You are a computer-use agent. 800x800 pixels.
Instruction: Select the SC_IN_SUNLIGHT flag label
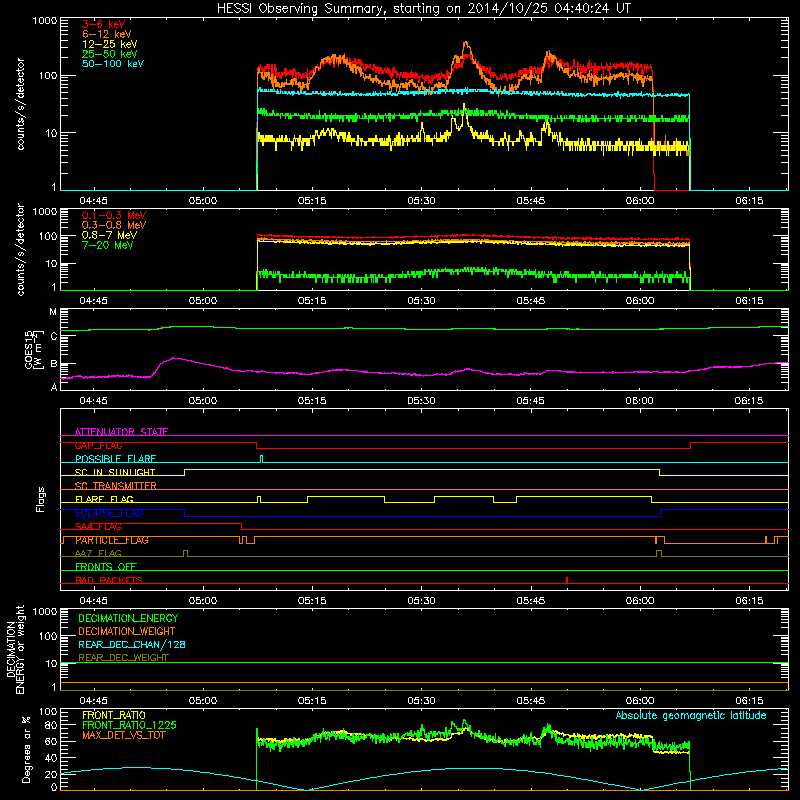pos(115,472)
